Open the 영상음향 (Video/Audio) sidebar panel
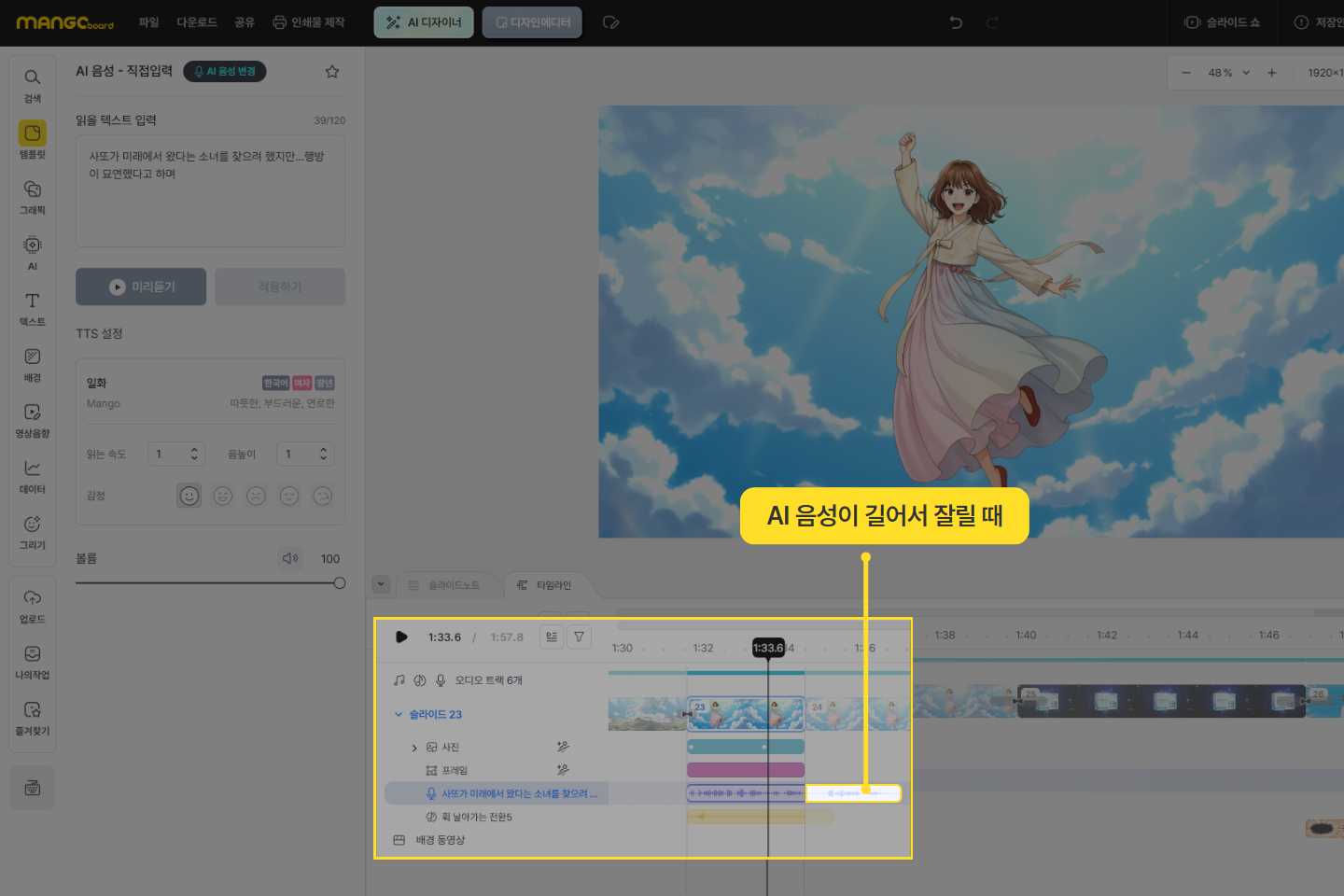 click(33, 419)
